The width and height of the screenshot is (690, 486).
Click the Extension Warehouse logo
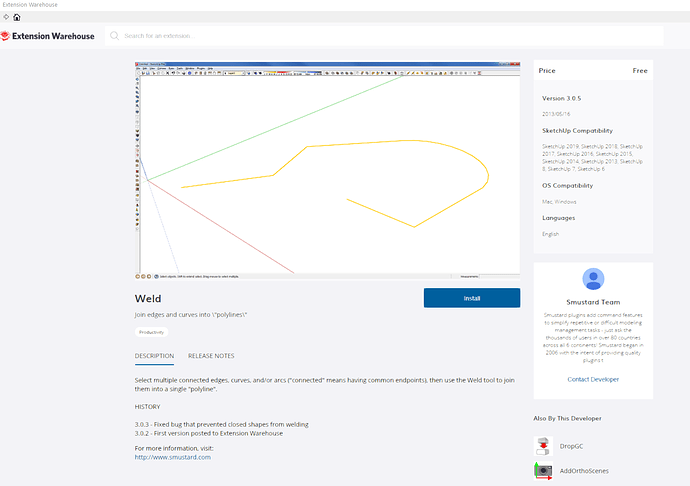[48, 36]
